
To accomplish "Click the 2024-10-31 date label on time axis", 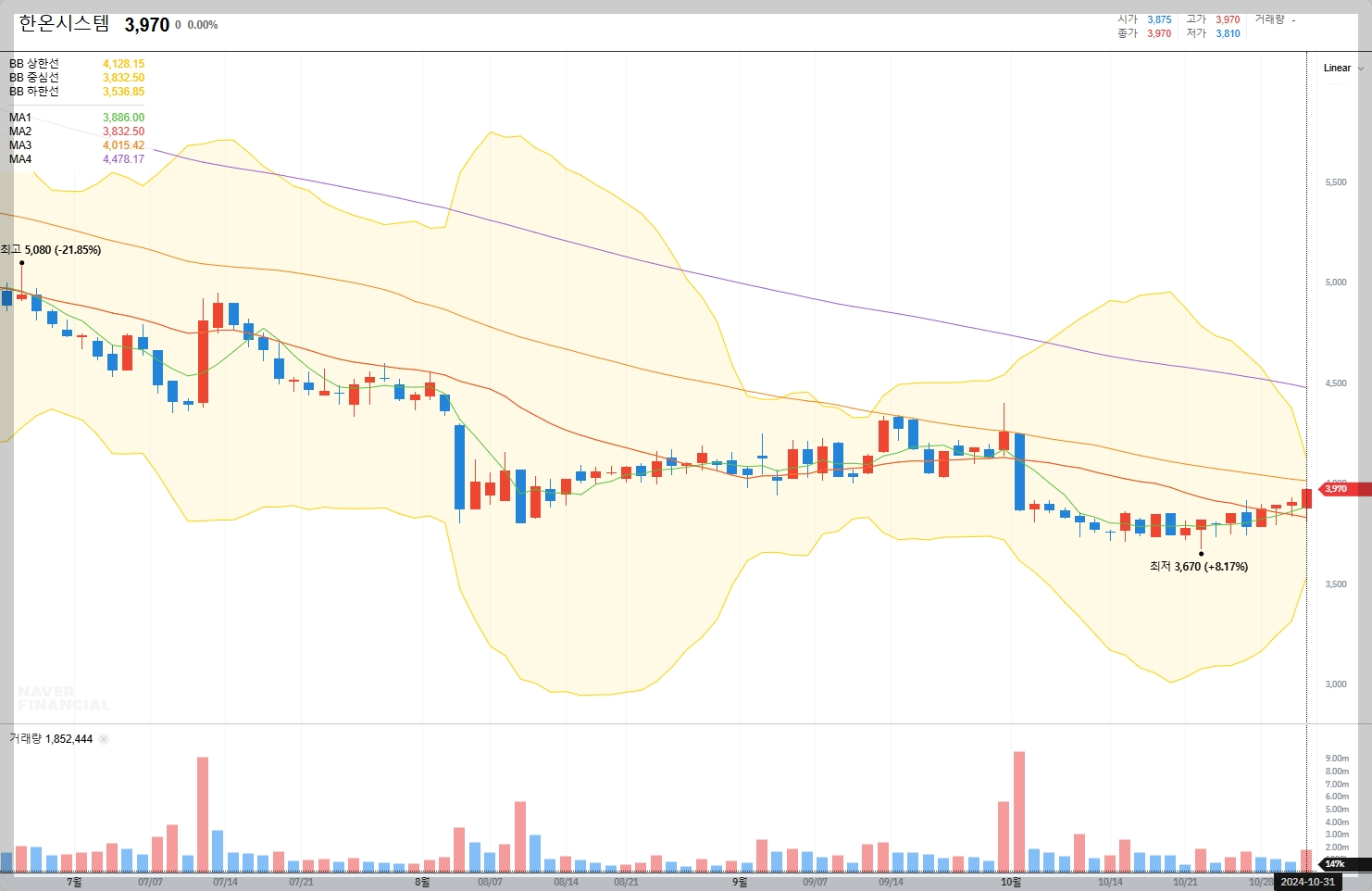I will (x=1307, y=882).
